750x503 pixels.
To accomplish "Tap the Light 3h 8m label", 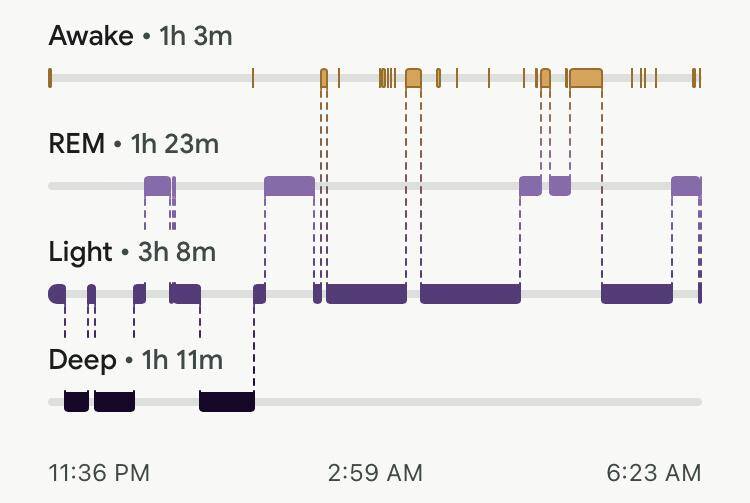I will click(131, 252).
